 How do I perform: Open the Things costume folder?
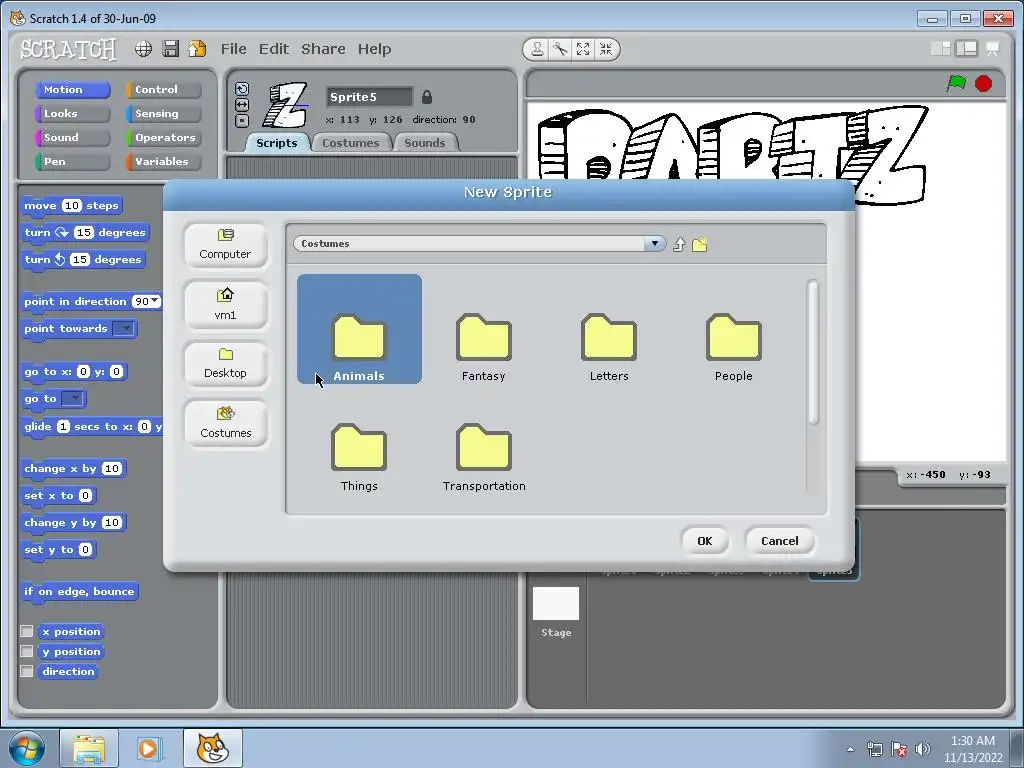tap(359, 457)
